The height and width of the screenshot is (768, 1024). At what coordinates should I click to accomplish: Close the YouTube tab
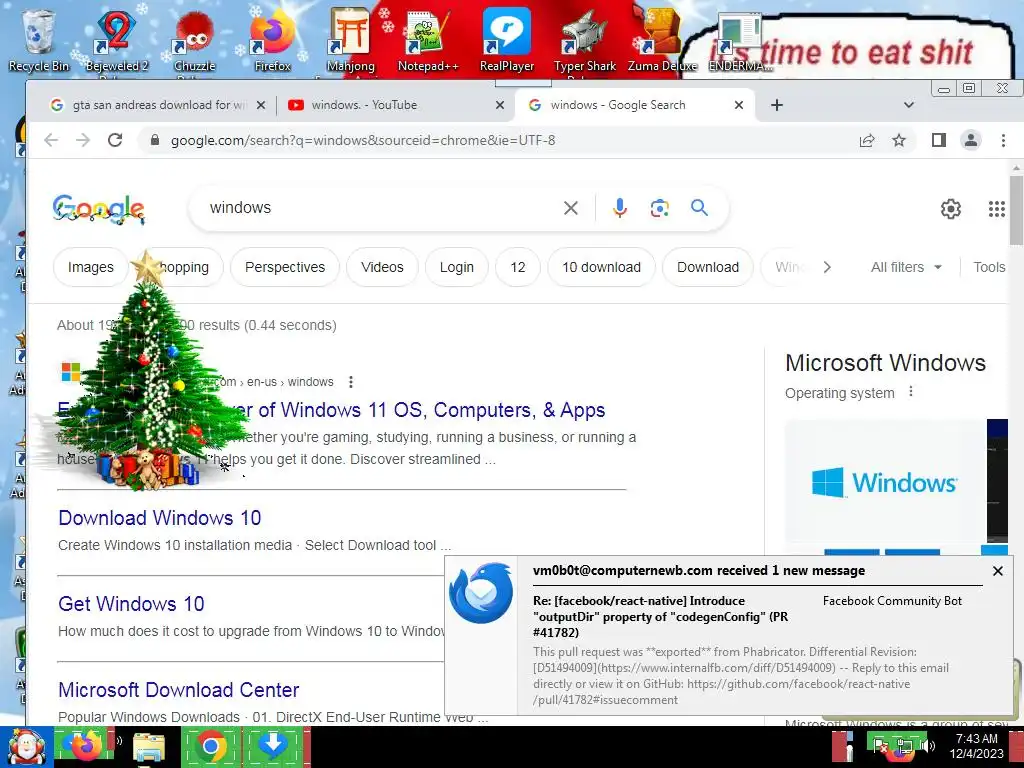(x=500, y=105)
